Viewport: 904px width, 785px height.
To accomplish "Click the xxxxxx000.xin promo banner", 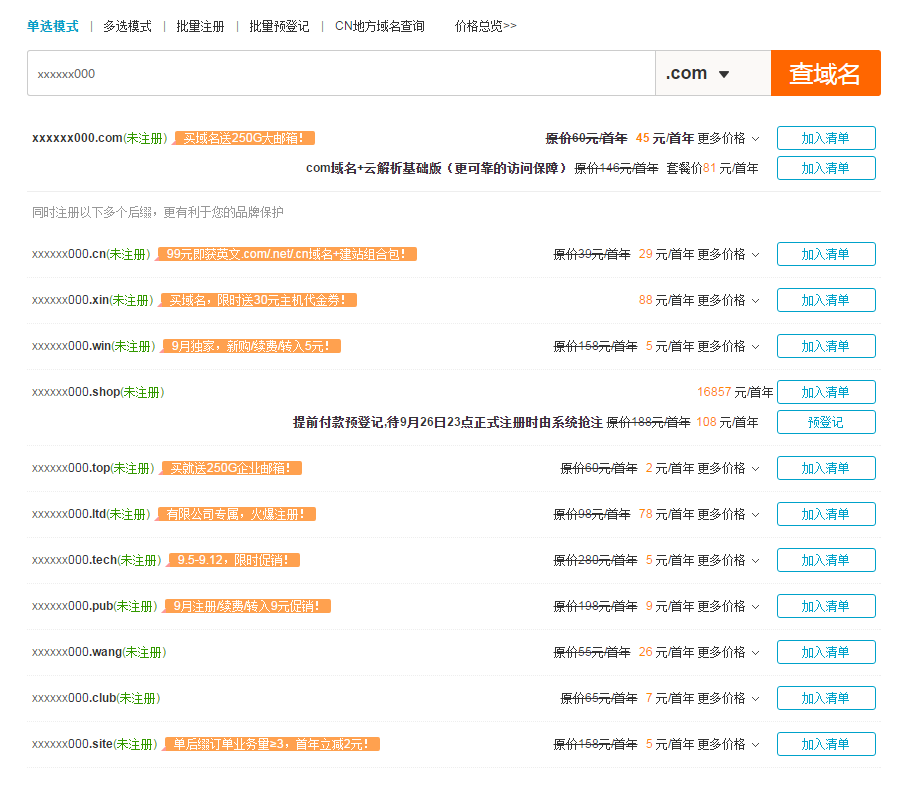I will click(x=261, y=300).
